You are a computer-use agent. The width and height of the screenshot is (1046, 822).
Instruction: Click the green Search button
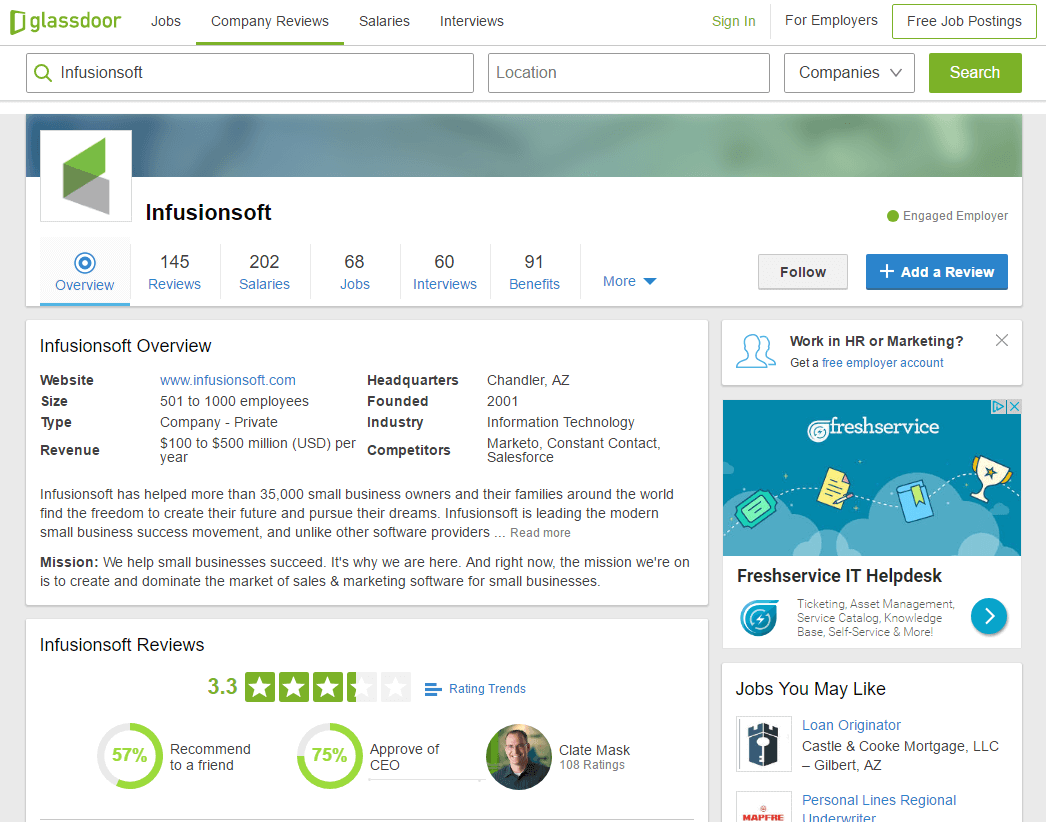(x=975, y=73)
